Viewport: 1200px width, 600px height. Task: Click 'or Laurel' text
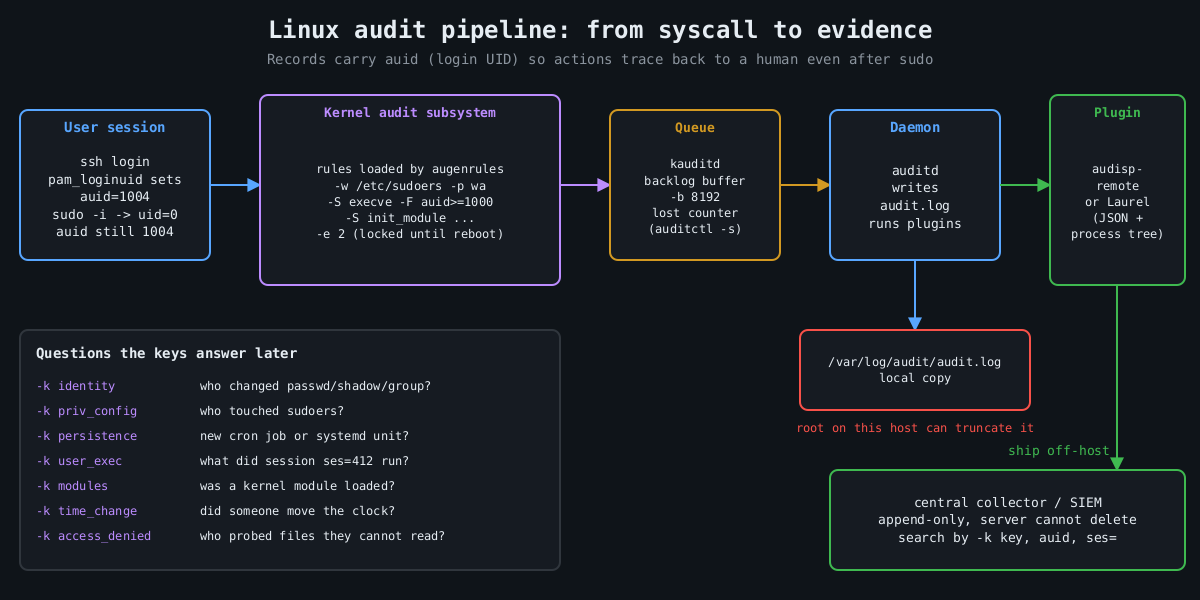(1117, 202)
